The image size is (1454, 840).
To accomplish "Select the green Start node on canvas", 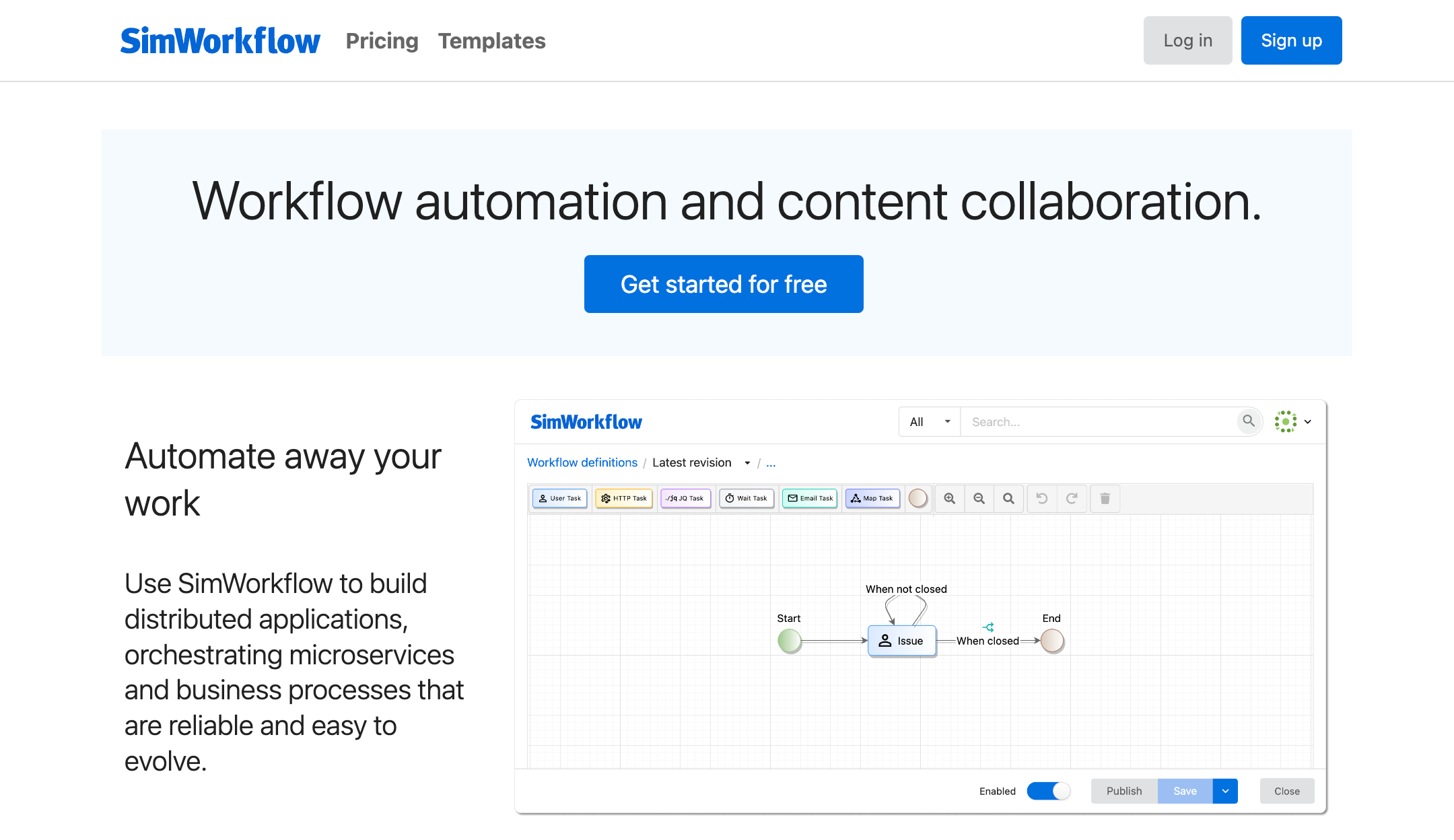I will [790, 641].
